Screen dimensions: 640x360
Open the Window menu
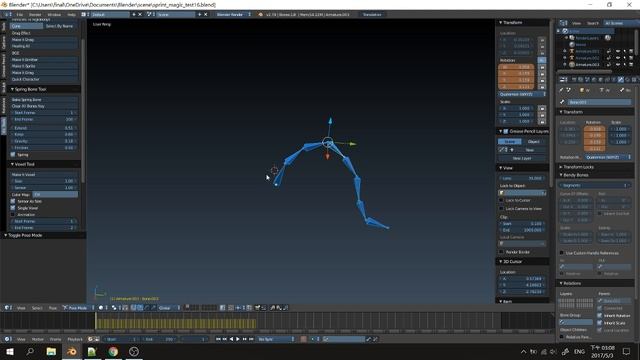[x=54, y=14]
